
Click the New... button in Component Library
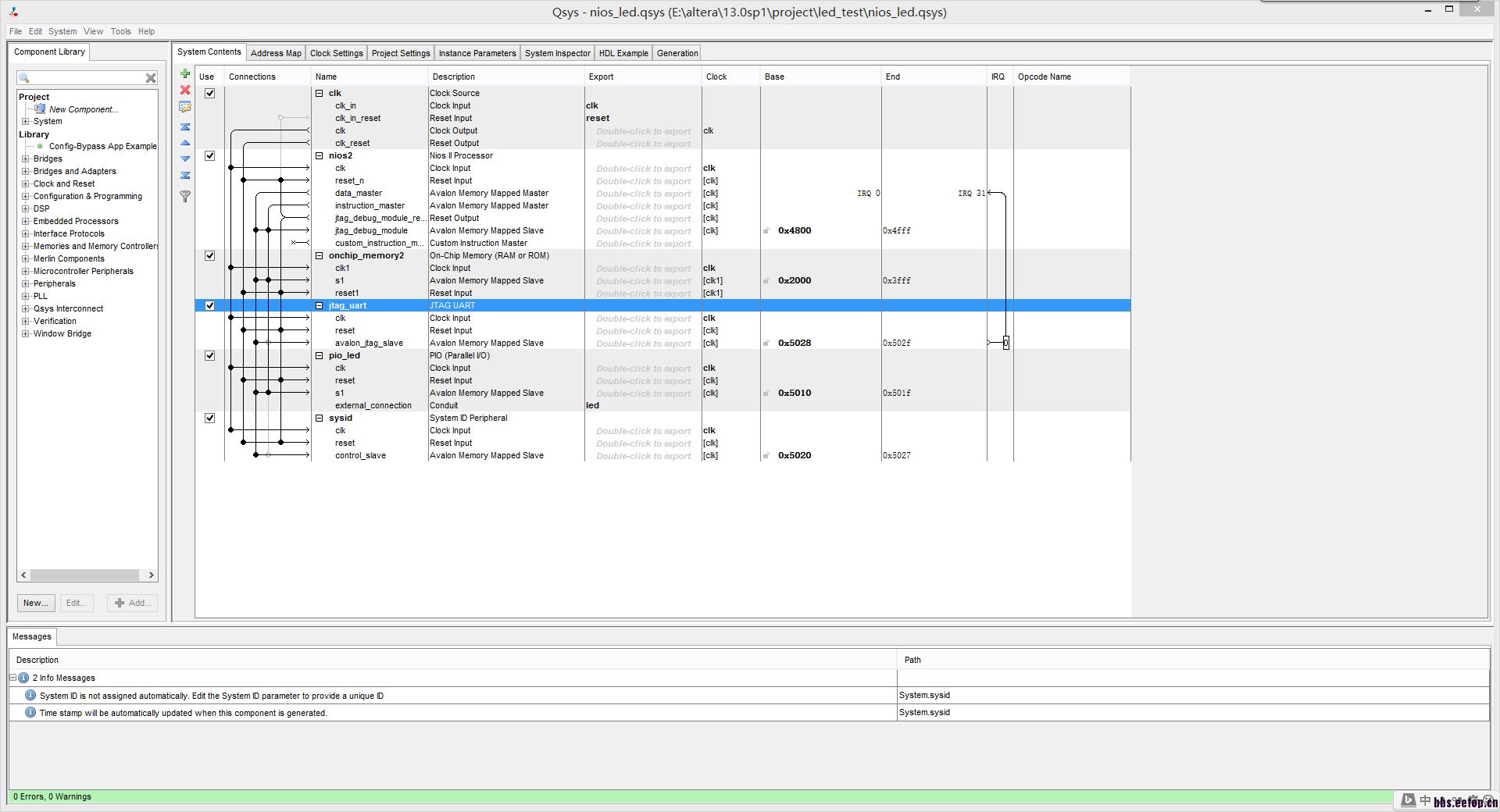pyautogui.click(x=36, y=603)
